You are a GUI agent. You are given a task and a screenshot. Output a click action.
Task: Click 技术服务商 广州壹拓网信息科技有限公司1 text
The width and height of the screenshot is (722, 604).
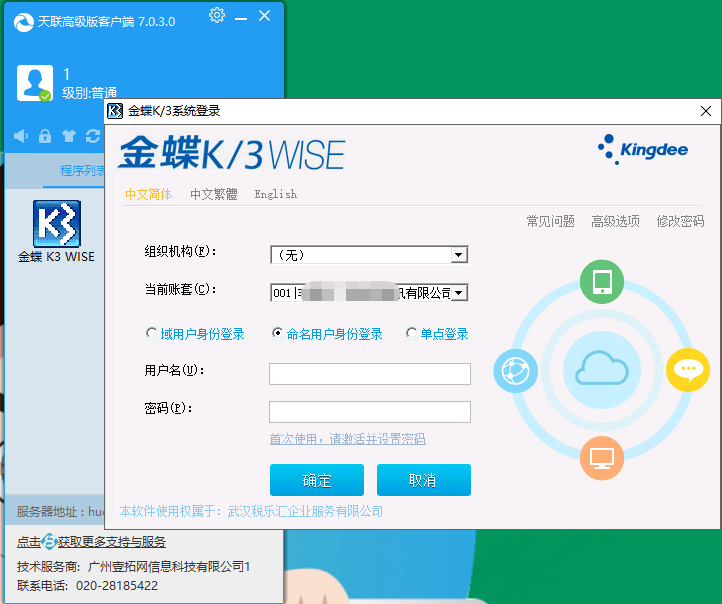point(134,566)
